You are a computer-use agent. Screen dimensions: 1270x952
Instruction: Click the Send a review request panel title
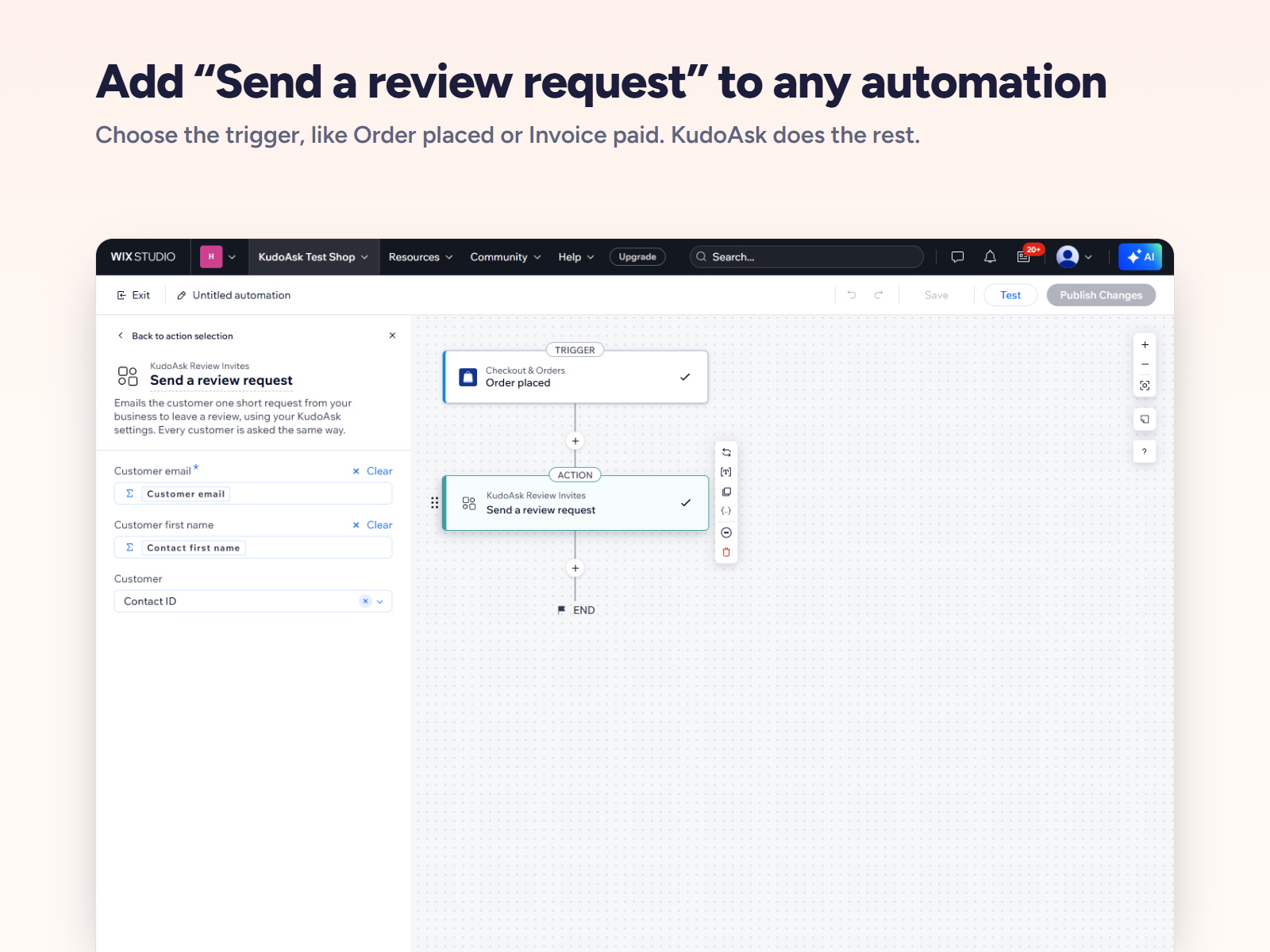[221, 381]
